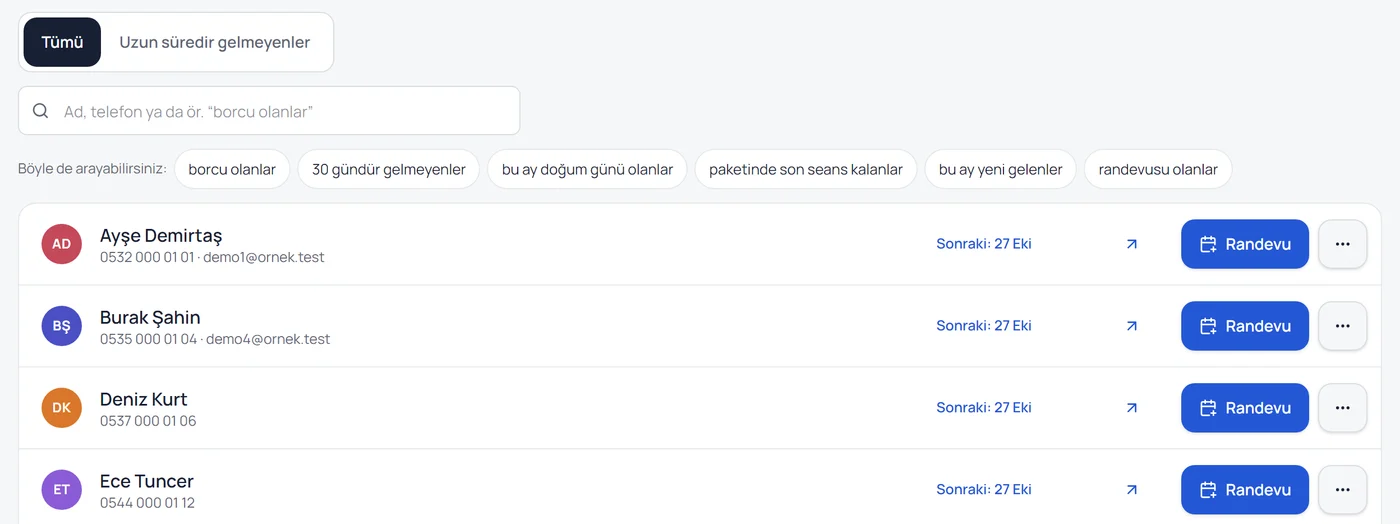
Task: Open Deniz Kurt customer name
Action: pos(144,399)
